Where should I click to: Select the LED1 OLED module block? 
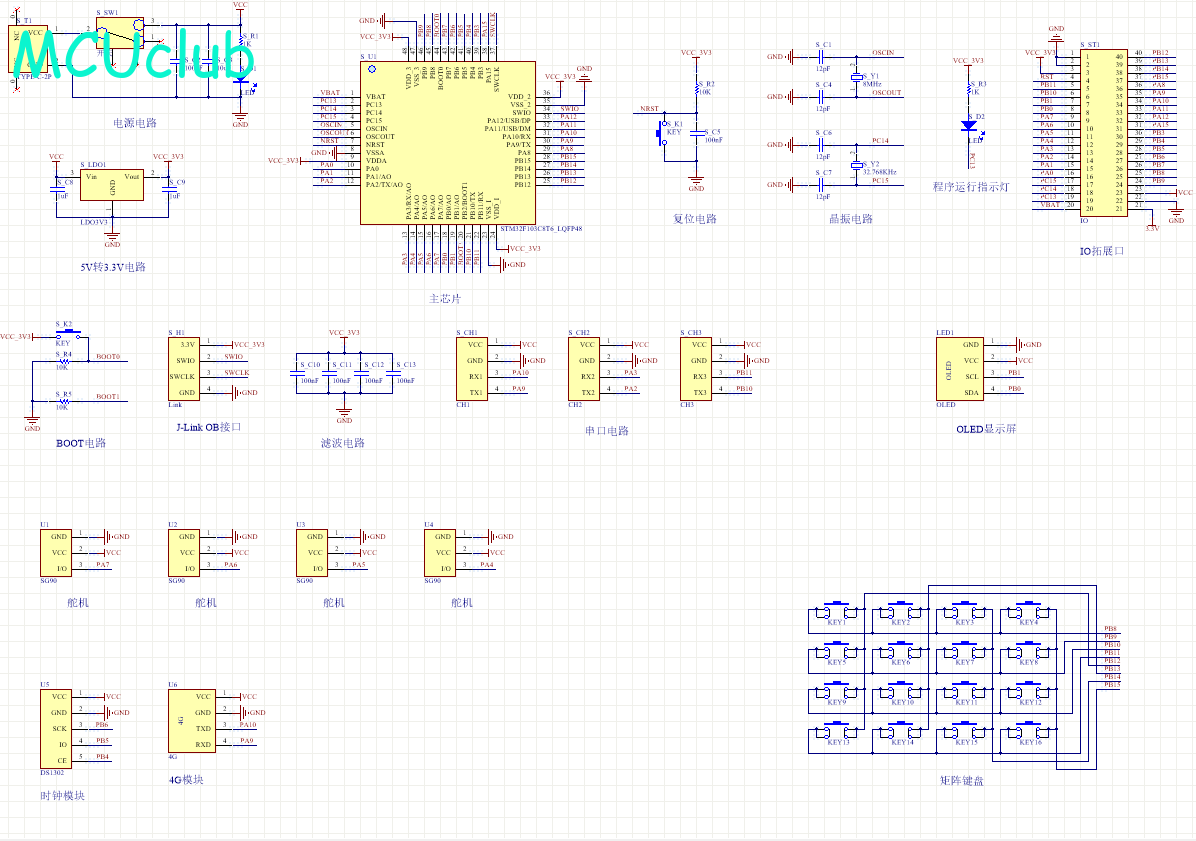coord(960,369)
